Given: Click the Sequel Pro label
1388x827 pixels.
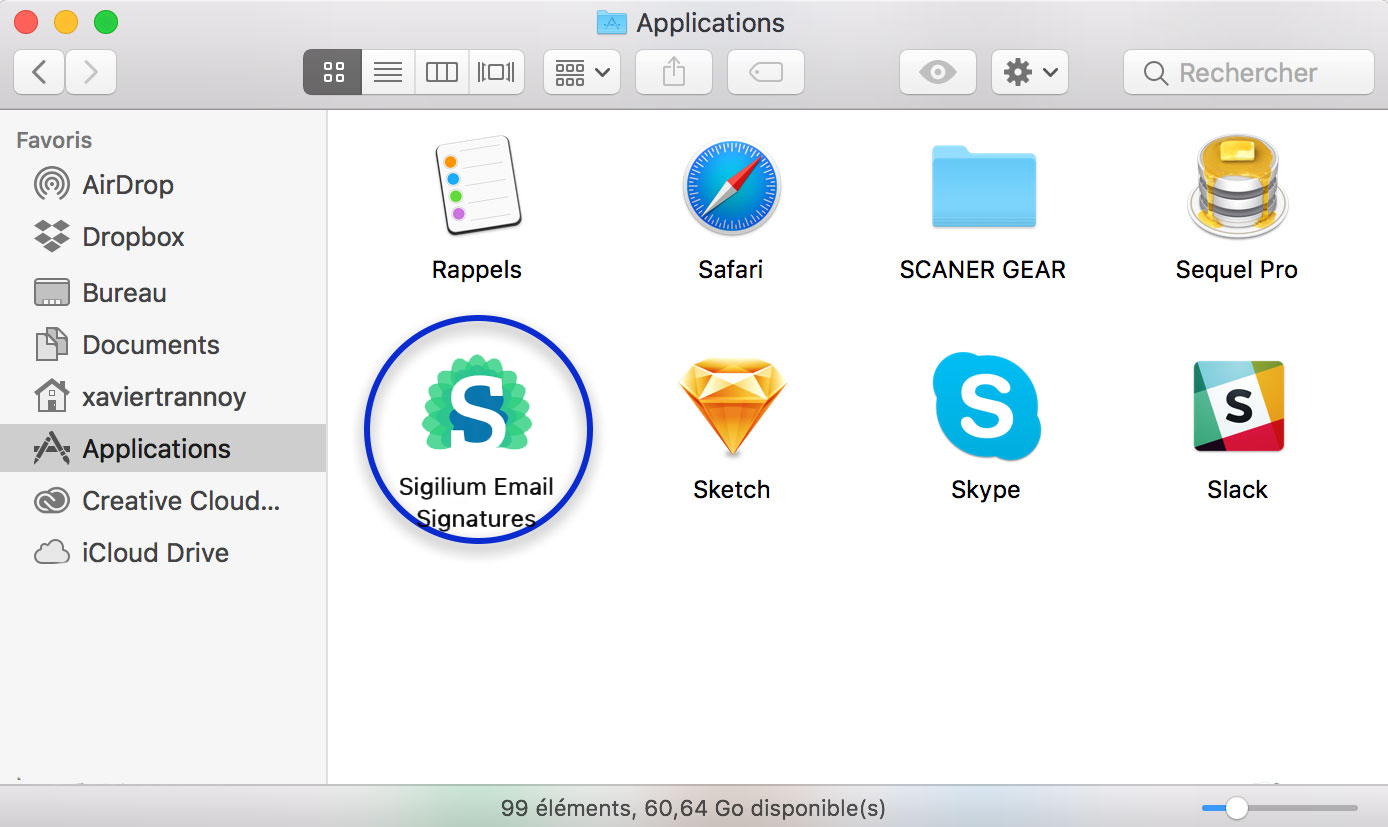Looking at the screenshot, I should tap(1237, 270).
